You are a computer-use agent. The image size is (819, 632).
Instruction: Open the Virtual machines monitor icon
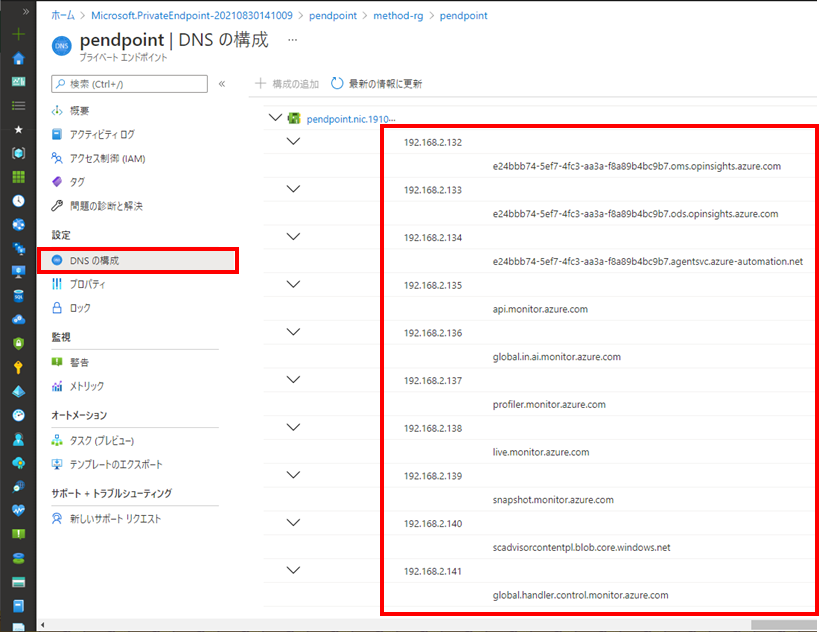(18, 272)
